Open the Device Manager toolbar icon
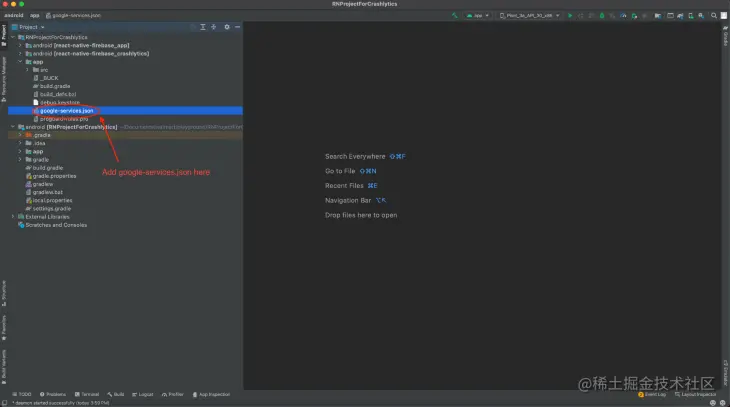 point(691,15)
